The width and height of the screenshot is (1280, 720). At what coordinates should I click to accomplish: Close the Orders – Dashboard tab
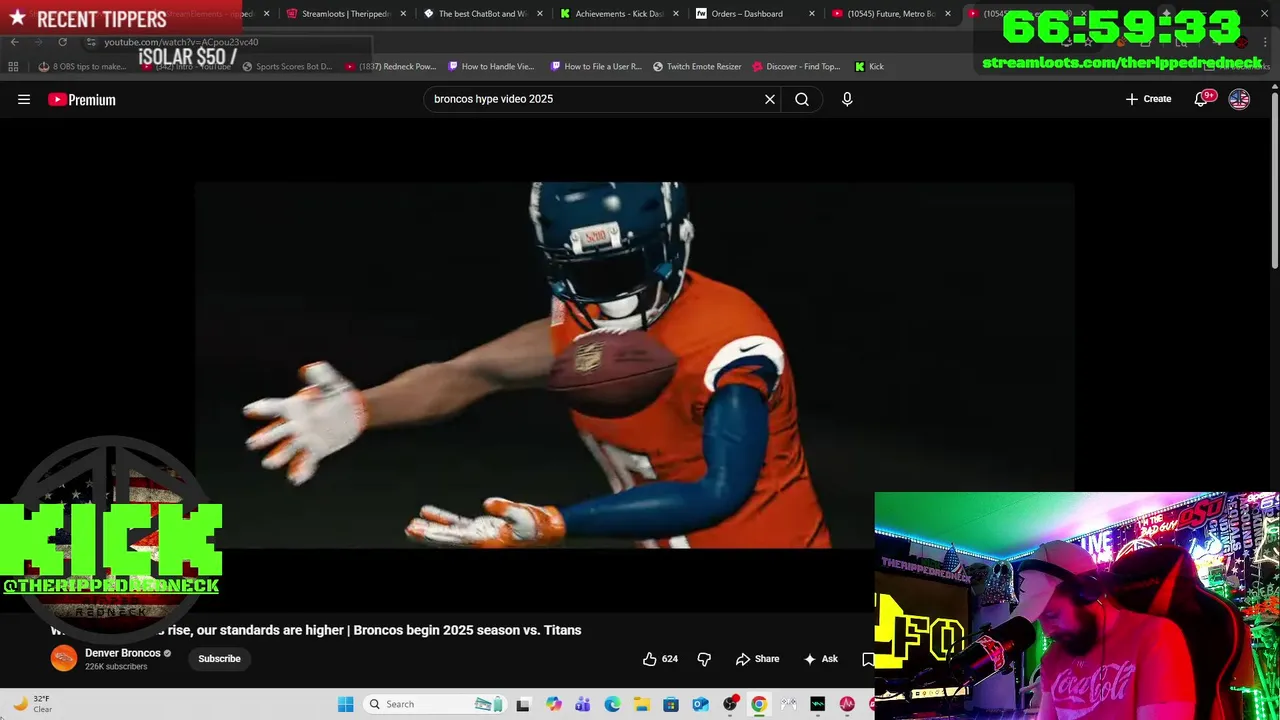point(811,14)
